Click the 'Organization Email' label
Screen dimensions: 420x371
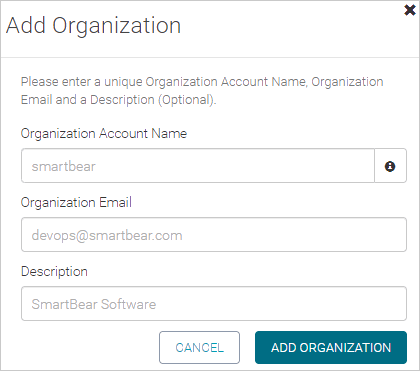[x=76, y=202]
